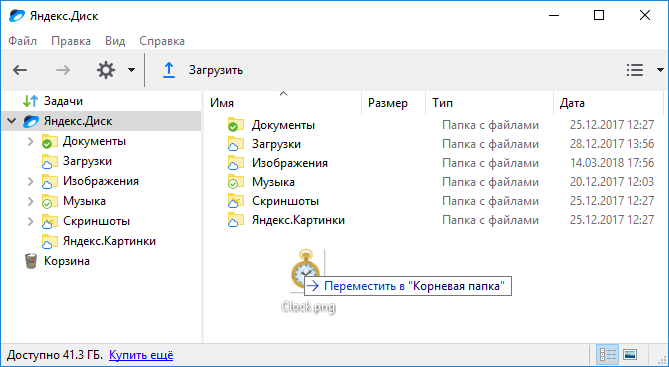669x367 pixels.
Task: Click the date 14.03.2018 17:56
Action: point(612,163)
